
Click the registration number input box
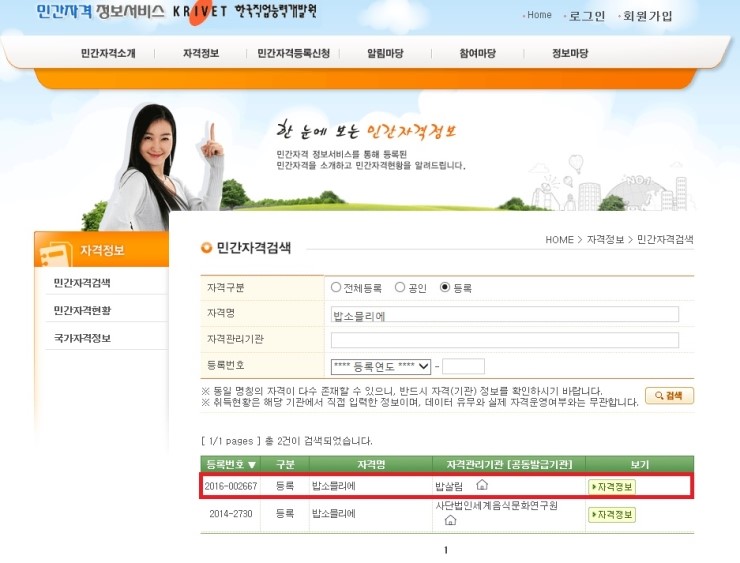(x=463, y=366)
